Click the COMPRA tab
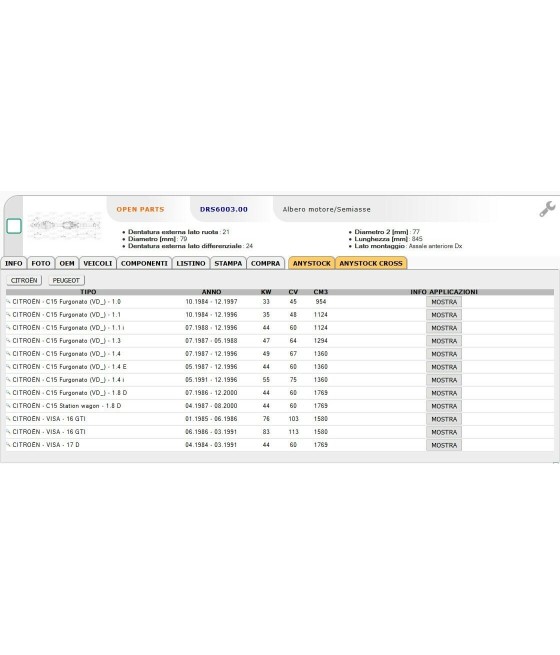560x655 pixels. [x=266, y=263]
